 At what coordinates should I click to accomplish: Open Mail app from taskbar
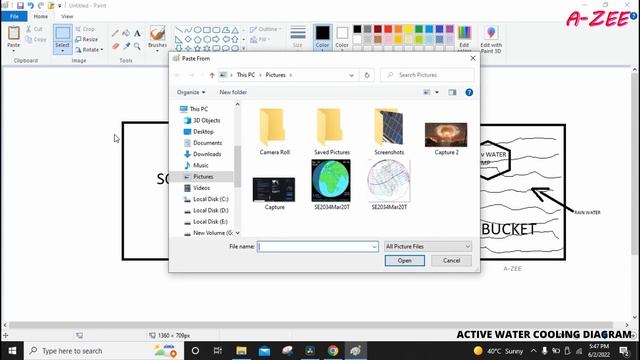(264, 351)
